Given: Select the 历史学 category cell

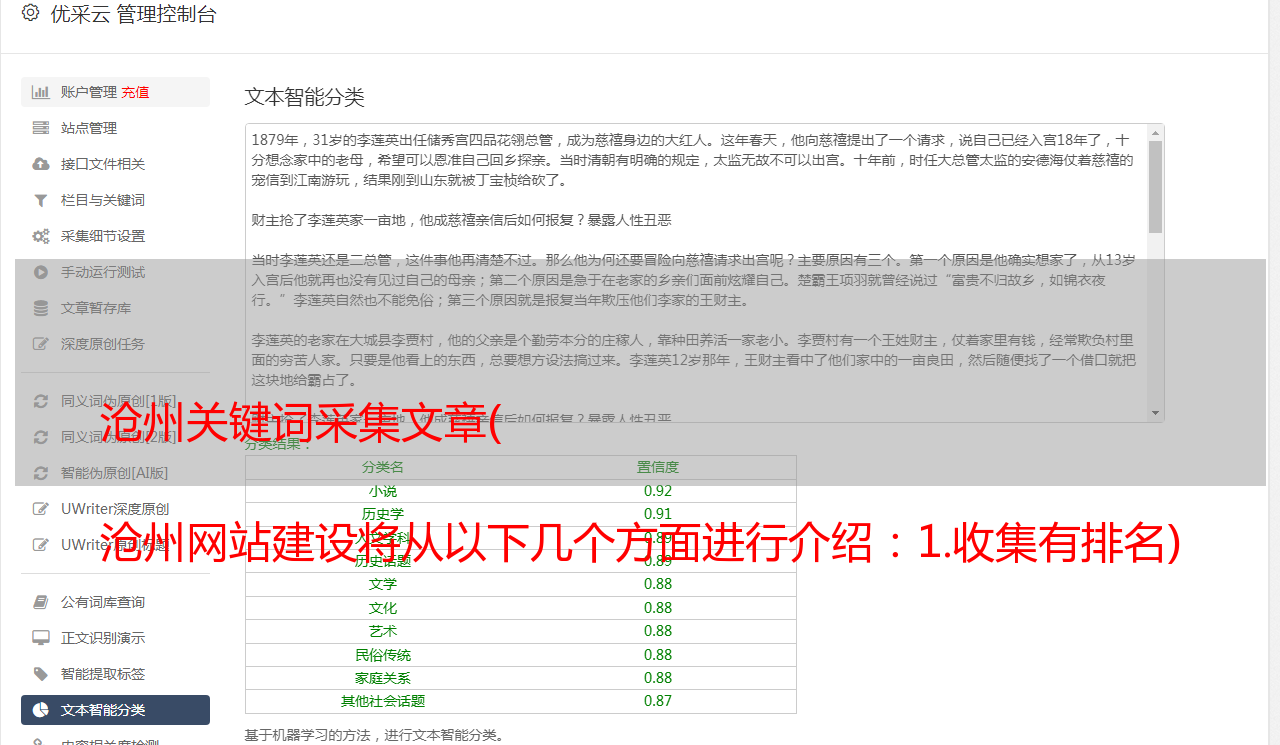Looking at the screenshot, I should point(383,514).
